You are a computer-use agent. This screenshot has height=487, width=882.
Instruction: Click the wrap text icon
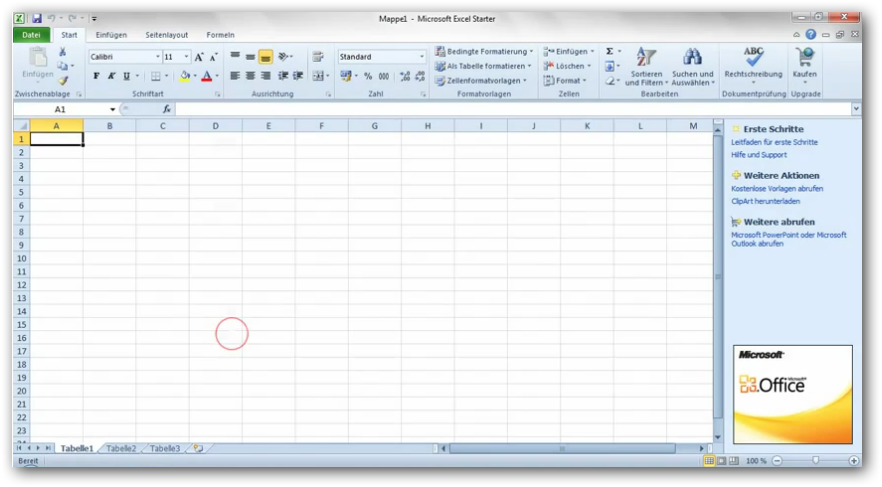pos(318,56)
